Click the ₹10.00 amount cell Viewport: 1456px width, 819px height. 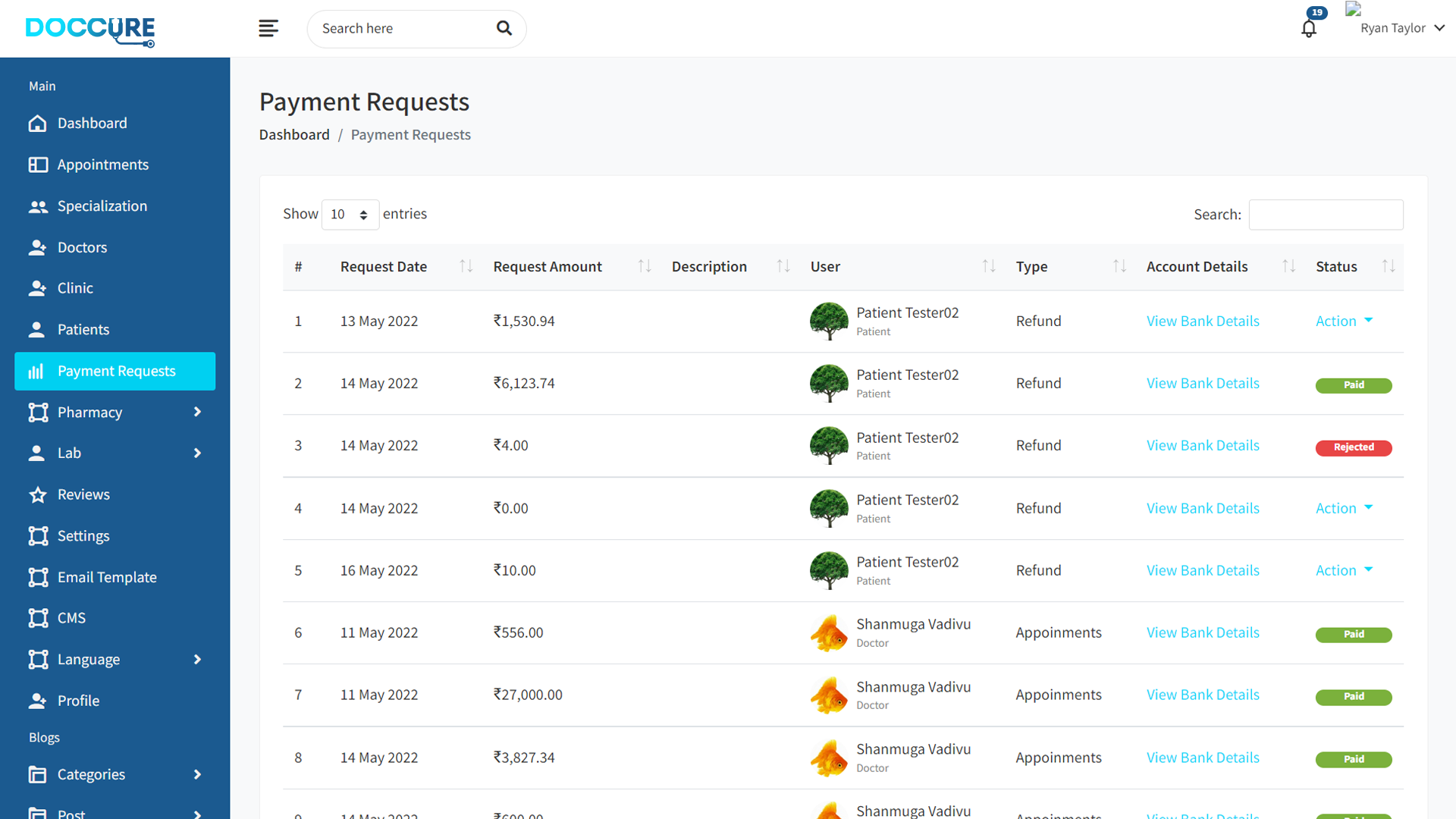pos(515,571)
